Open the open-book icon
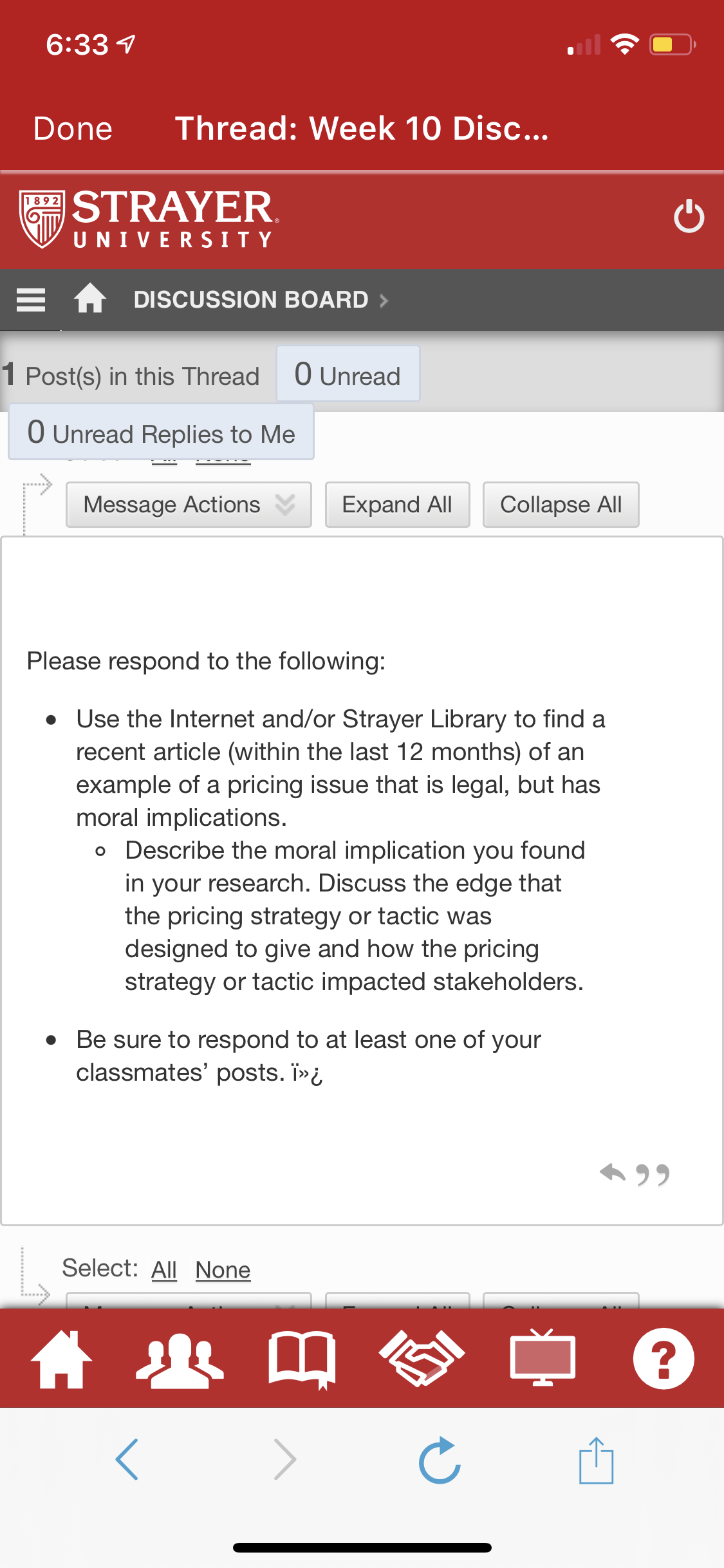This screenshot has height=1568, width=724. click(302, 1359)
